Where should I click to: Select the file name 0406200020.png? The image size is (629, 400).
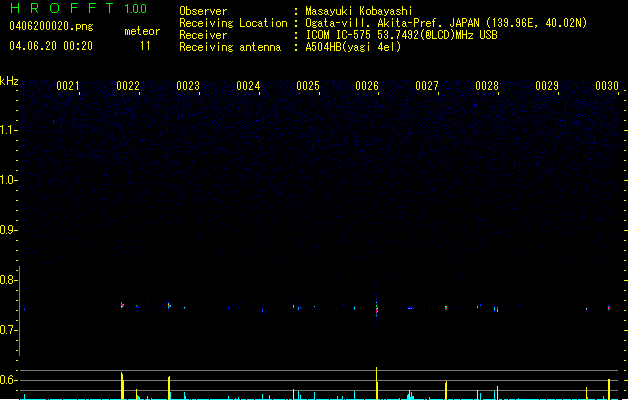point(51,26)
